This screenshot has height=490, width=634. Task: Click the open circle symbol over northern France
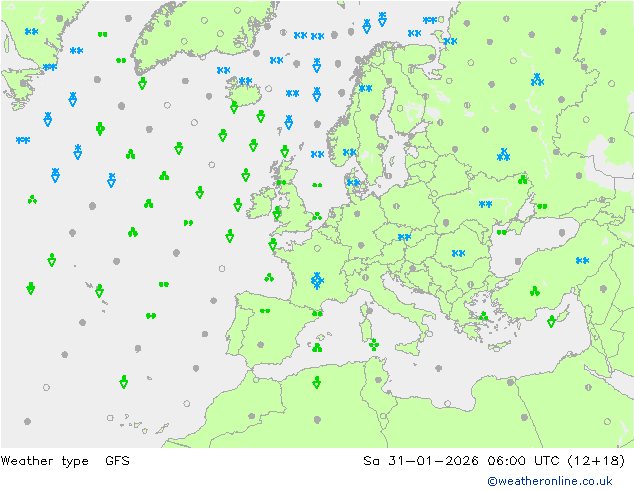(x=318, y=248)
